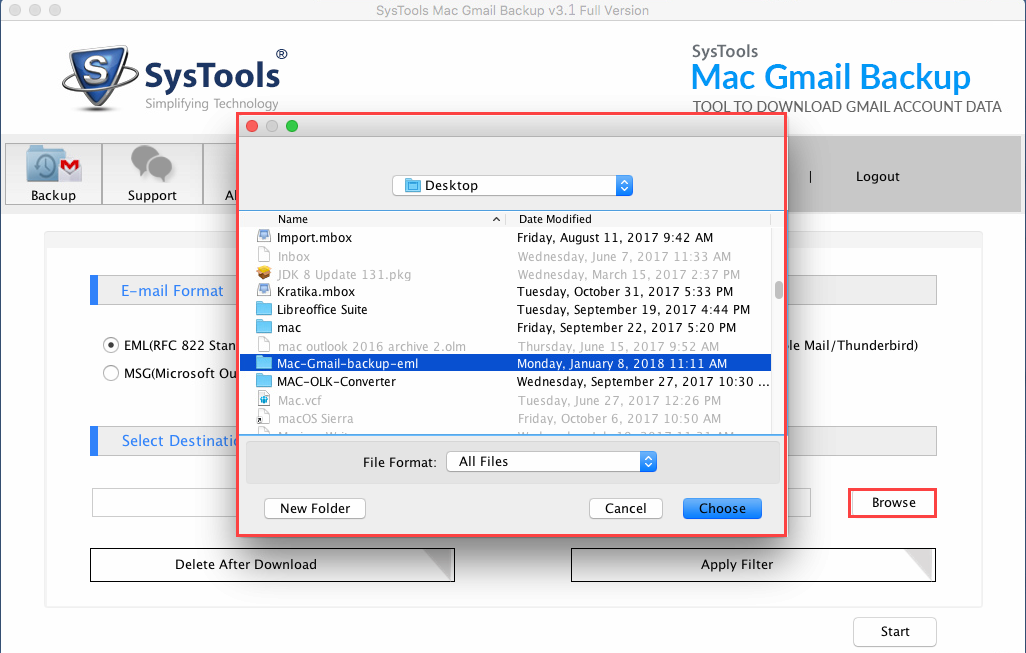Sort files by the Name column header
1026x653 pixels.
pyautogui.click(x=292, y=219)
